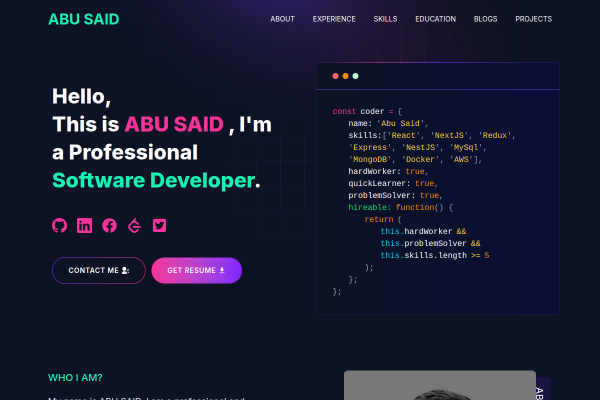
Task: Click the hireable: function() code line
Action: pos(401,207)
